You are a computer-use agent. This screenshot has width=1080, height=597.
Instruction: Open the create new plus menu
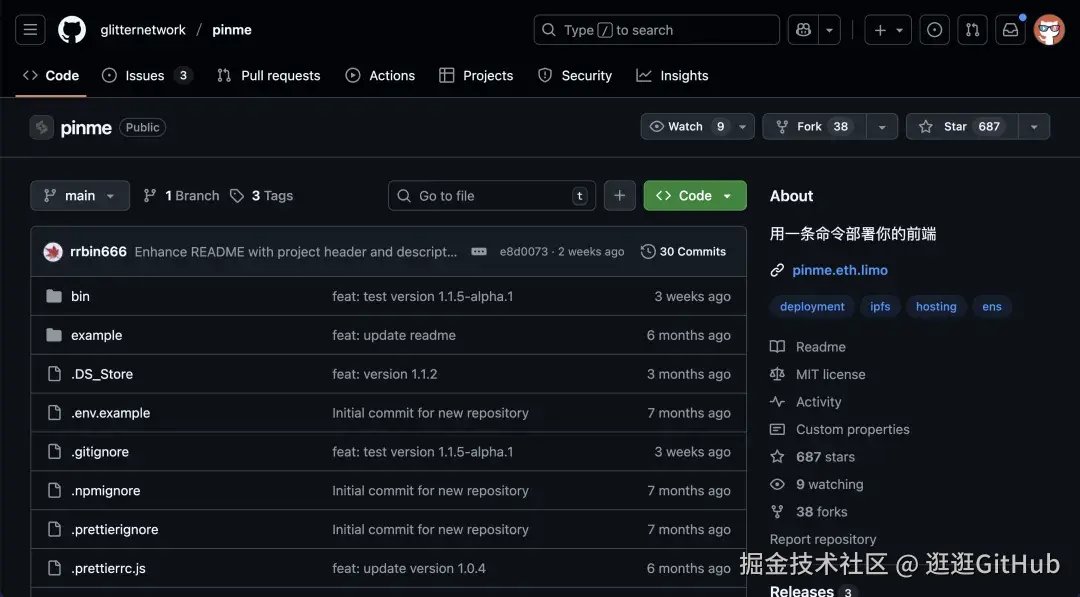click(888, 30)
